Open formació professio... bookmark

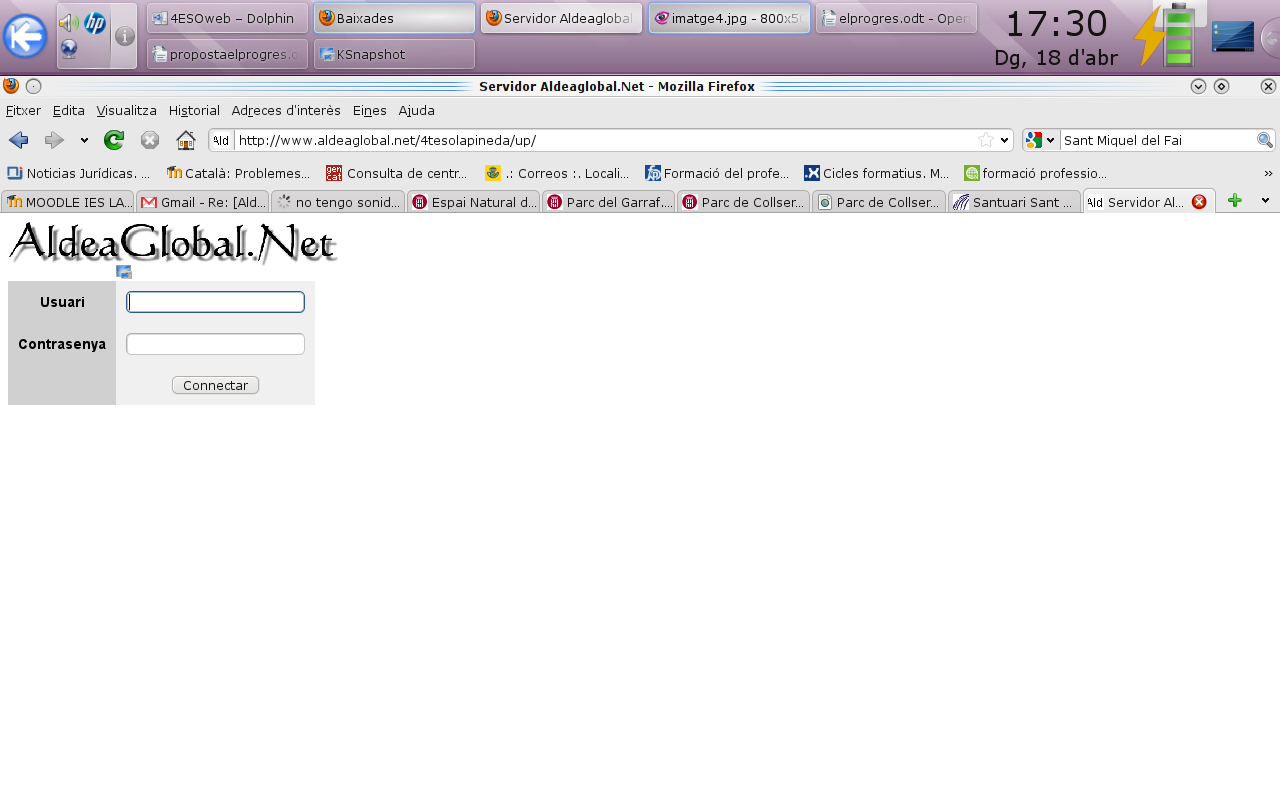(x=1035, y=173)
